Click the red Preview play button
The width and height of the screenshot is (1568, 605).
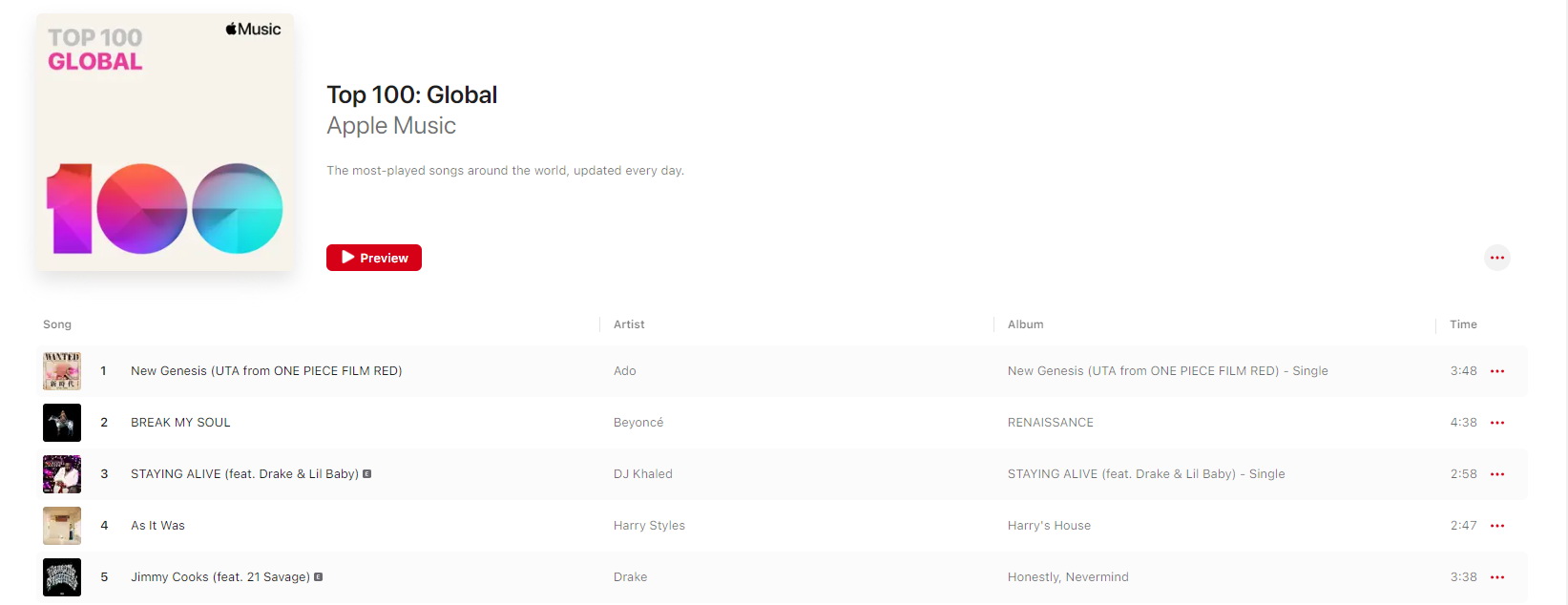click(x=374, y=258)
